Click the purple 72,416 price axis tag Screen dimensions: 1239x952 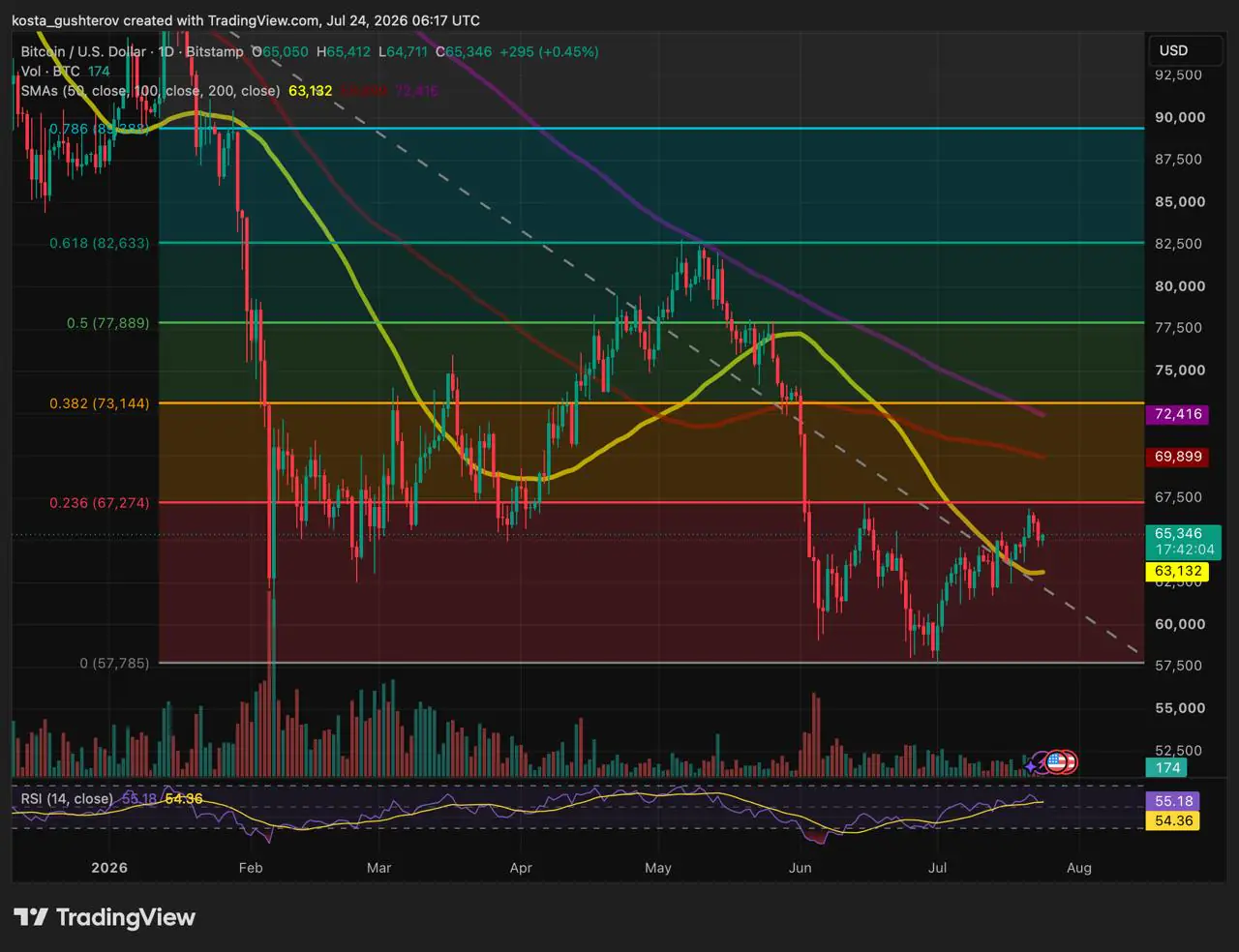tap(1178, 414)
